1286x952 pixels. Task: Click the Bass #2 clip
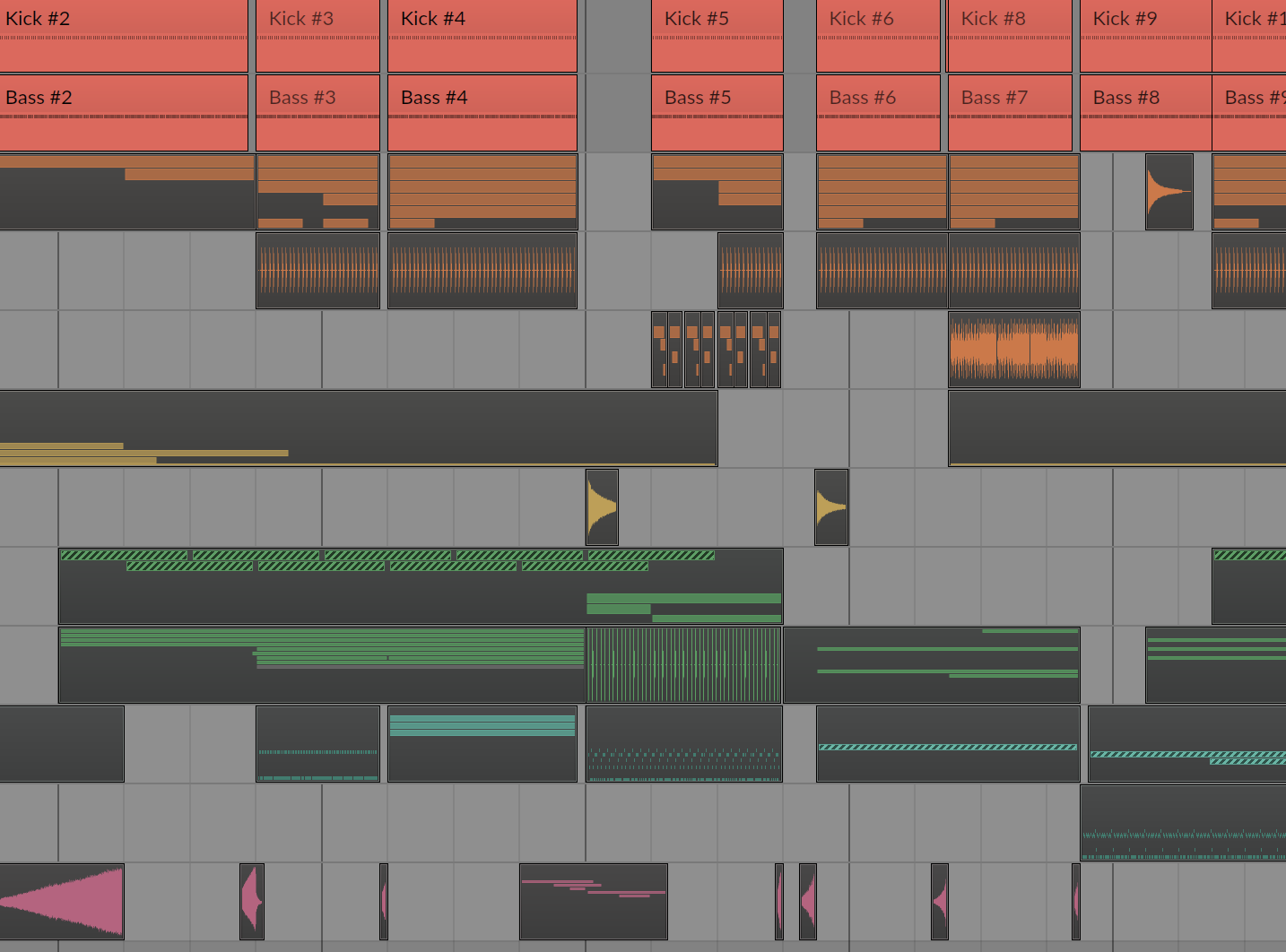click(x=124, y=114)
